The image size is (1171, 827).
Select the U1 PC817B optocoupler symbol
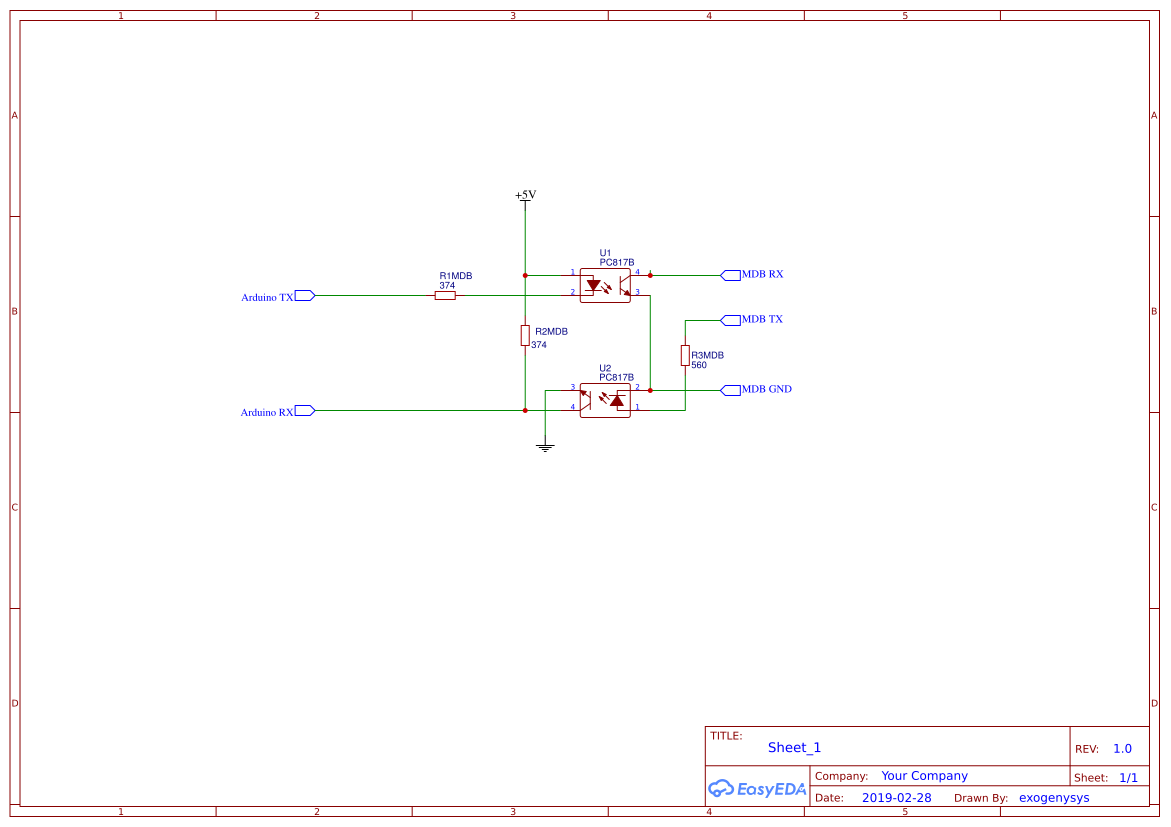[x=605, y=284]
